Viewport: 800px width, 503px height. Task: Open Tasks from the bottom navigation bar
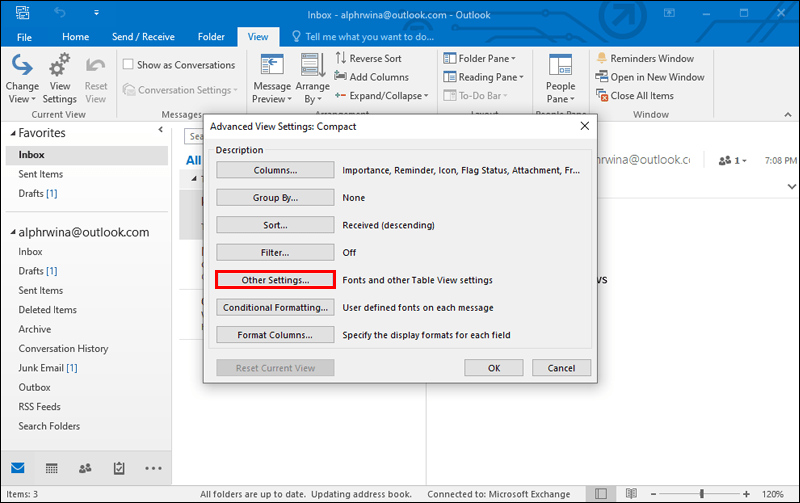coord(119,468)
